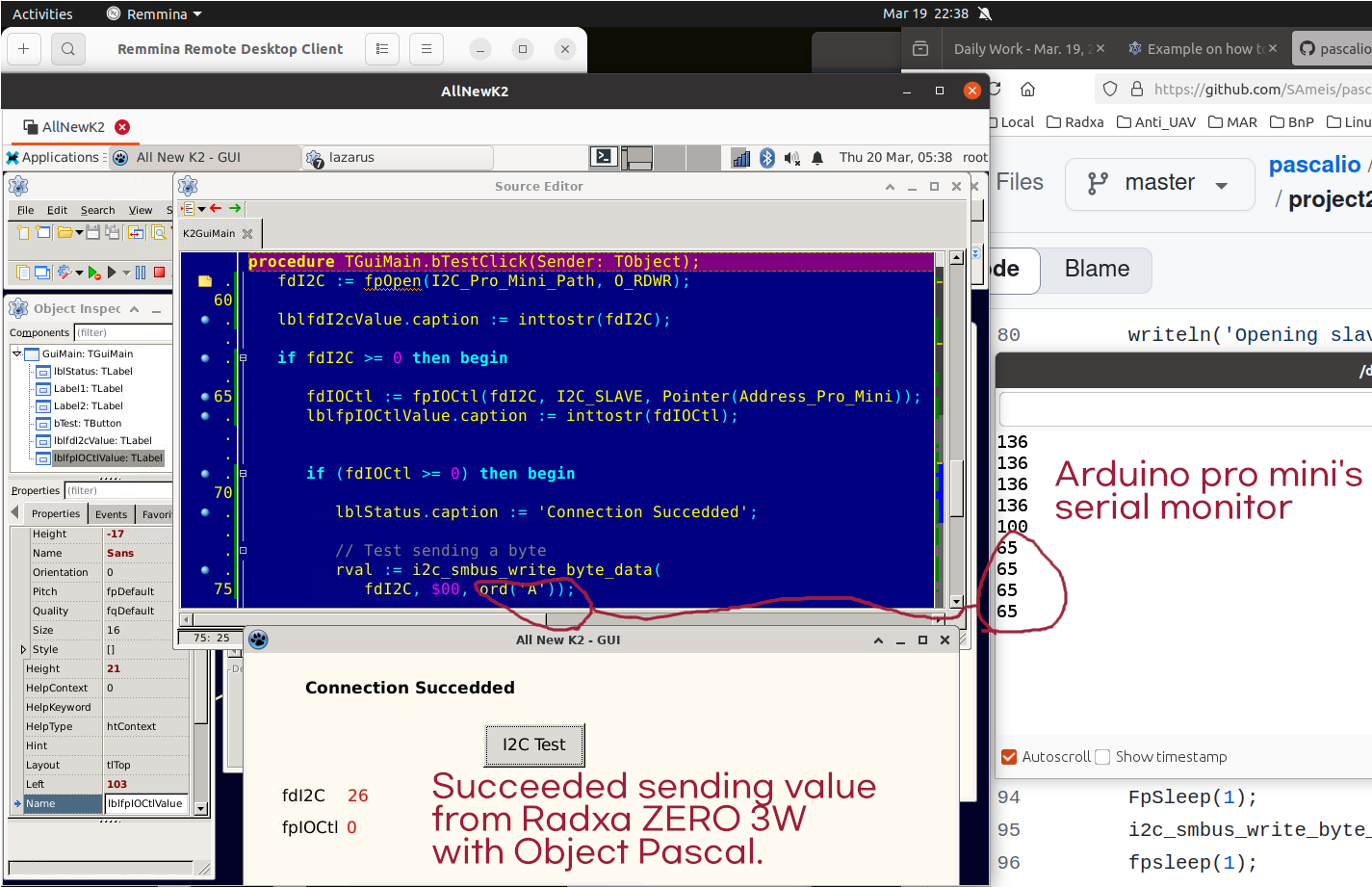Click the New Unit icon in Lazarus toolbar
Viewport: 1372px width, 887px height.
coord(23,232)
